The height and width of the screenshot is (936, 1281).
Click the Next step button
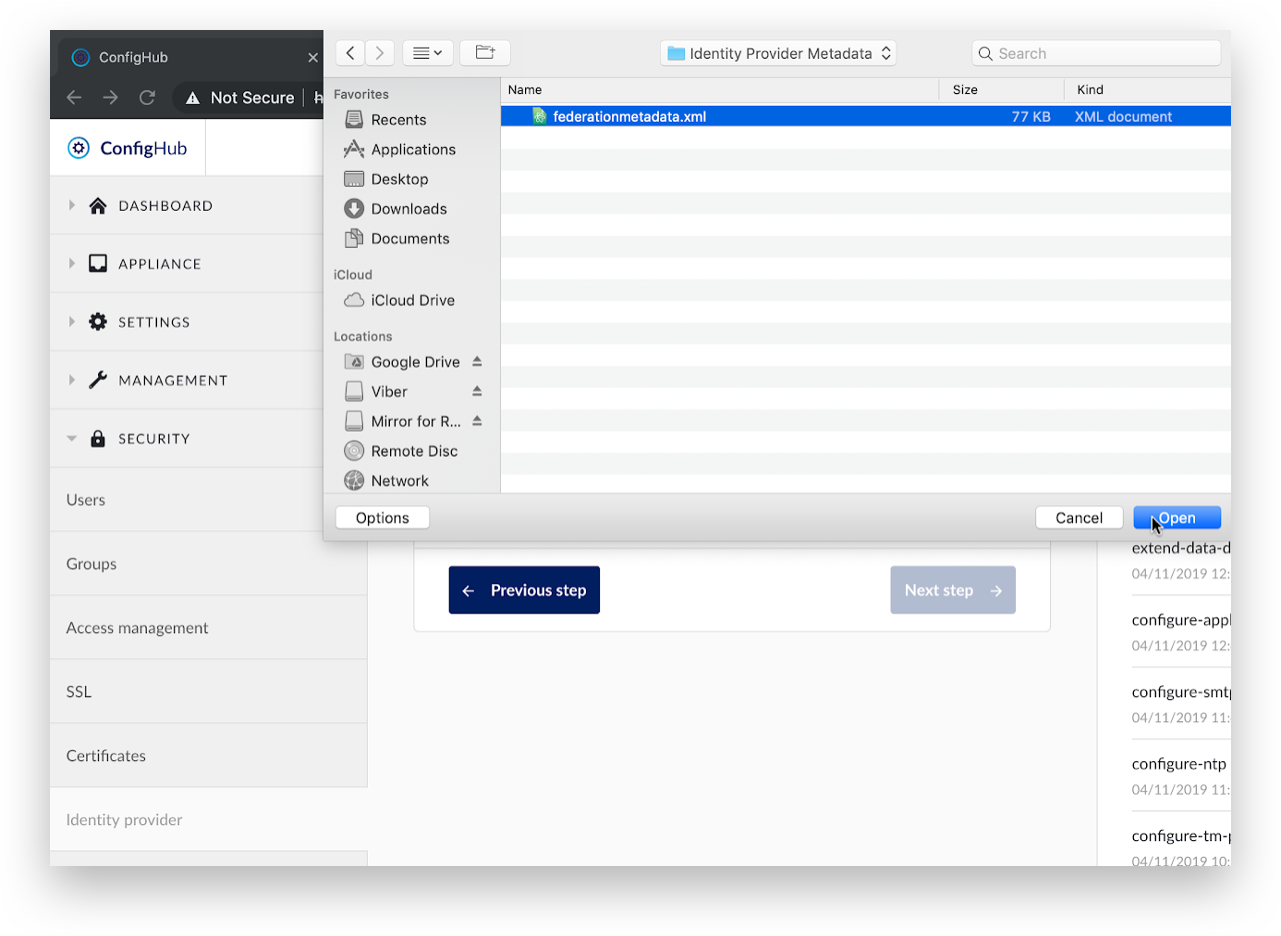coord(953,590)
